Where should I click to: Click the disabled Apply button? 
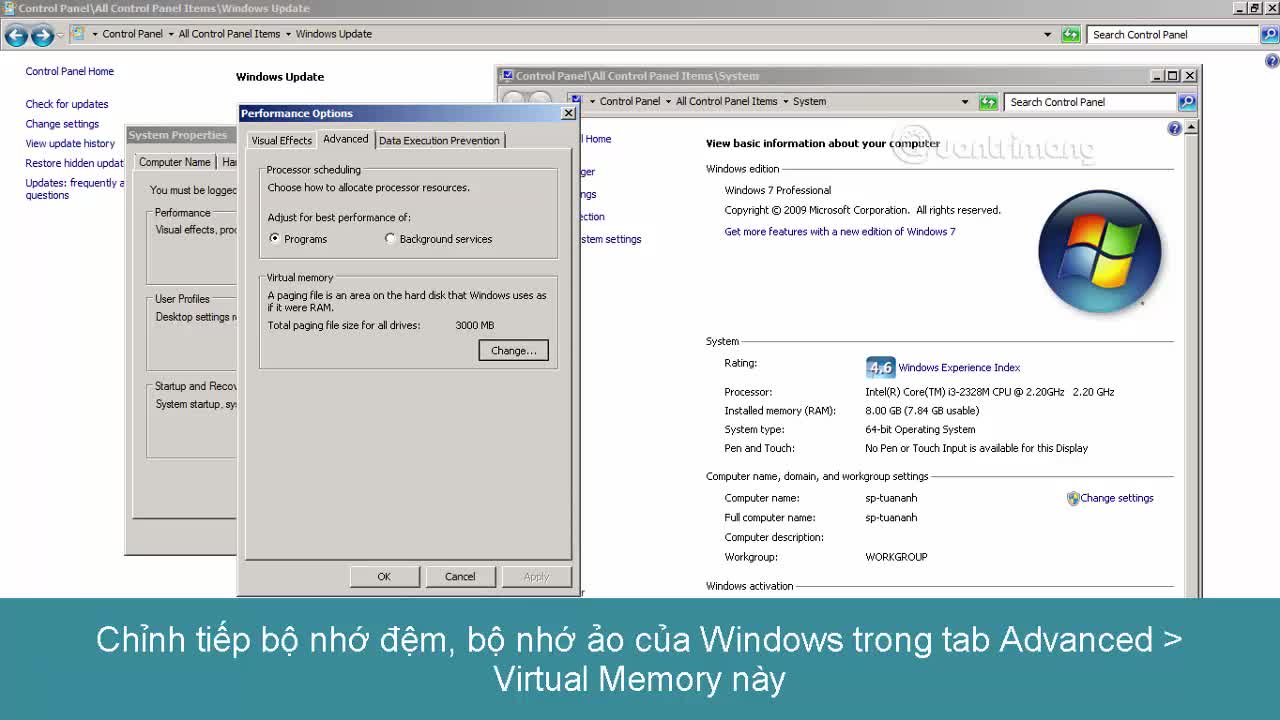pyautogui.click(x=536, y=577)
